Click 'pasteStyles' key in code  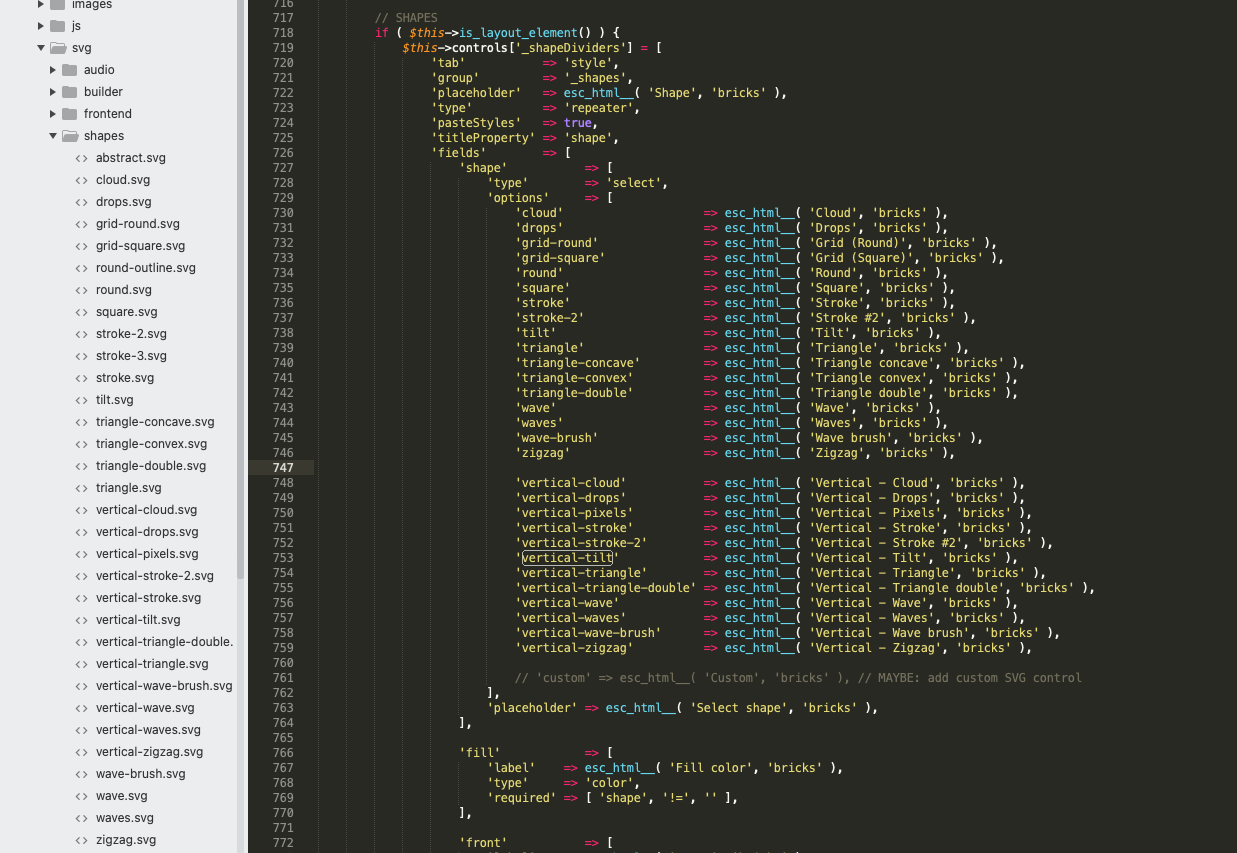[x=476, y=123]
